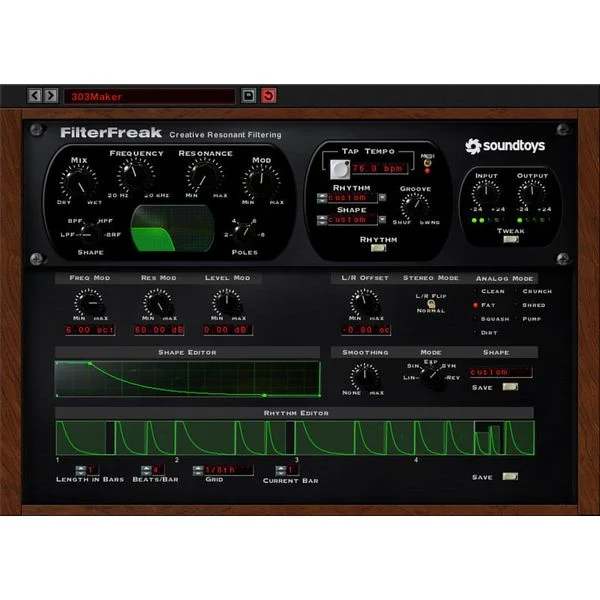Viewport: 600px width, 600px height.
Task: Tap the Tap Tempo button
Action: click(340, 170)
